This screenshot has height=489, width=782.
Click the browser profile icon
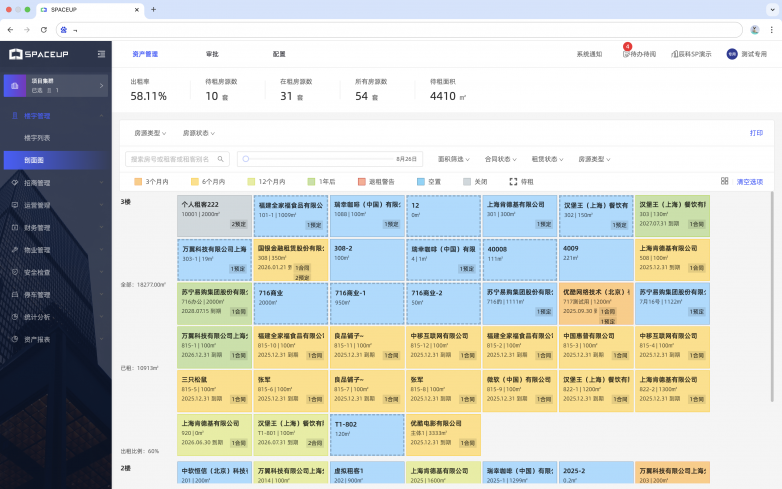click(x=755, y=30)
